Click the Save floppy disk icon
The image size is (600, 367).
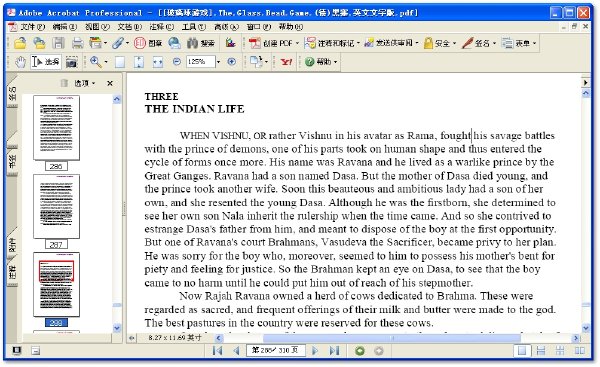(59, 43)
